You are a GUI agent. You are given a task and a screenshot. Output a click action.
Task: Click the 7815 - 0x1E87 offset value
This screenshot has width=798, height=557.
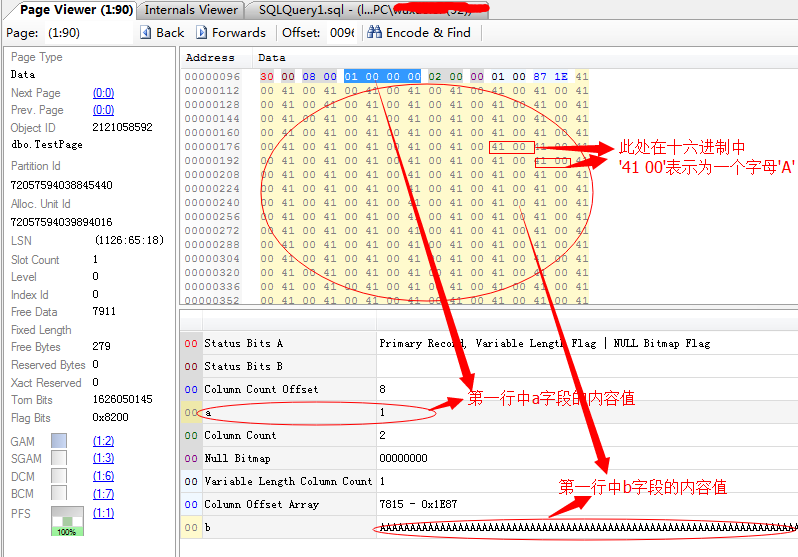[x=418, y=504]
